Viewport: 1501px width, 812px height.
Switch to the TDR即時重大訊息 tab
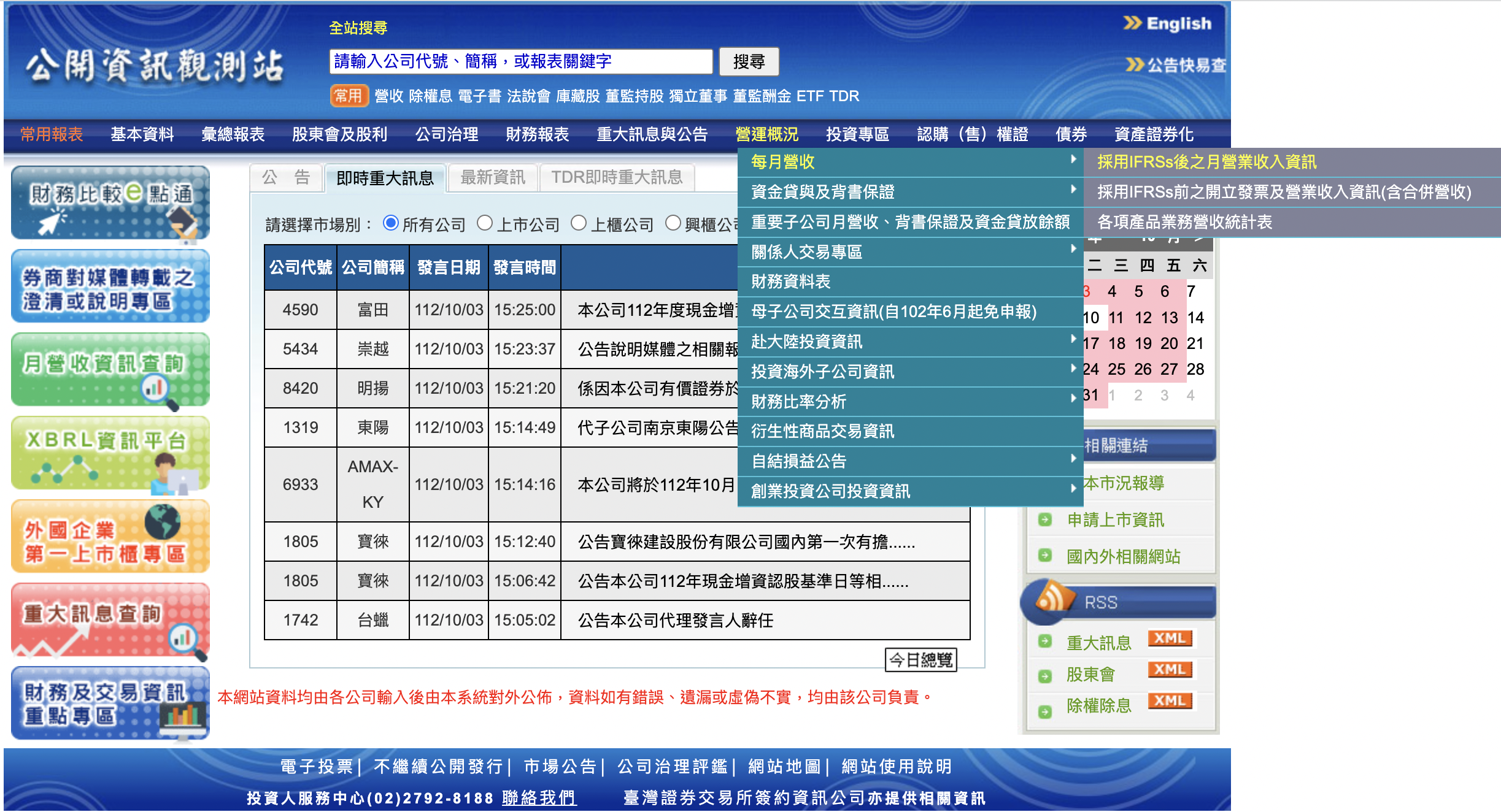tap(617, 178)
